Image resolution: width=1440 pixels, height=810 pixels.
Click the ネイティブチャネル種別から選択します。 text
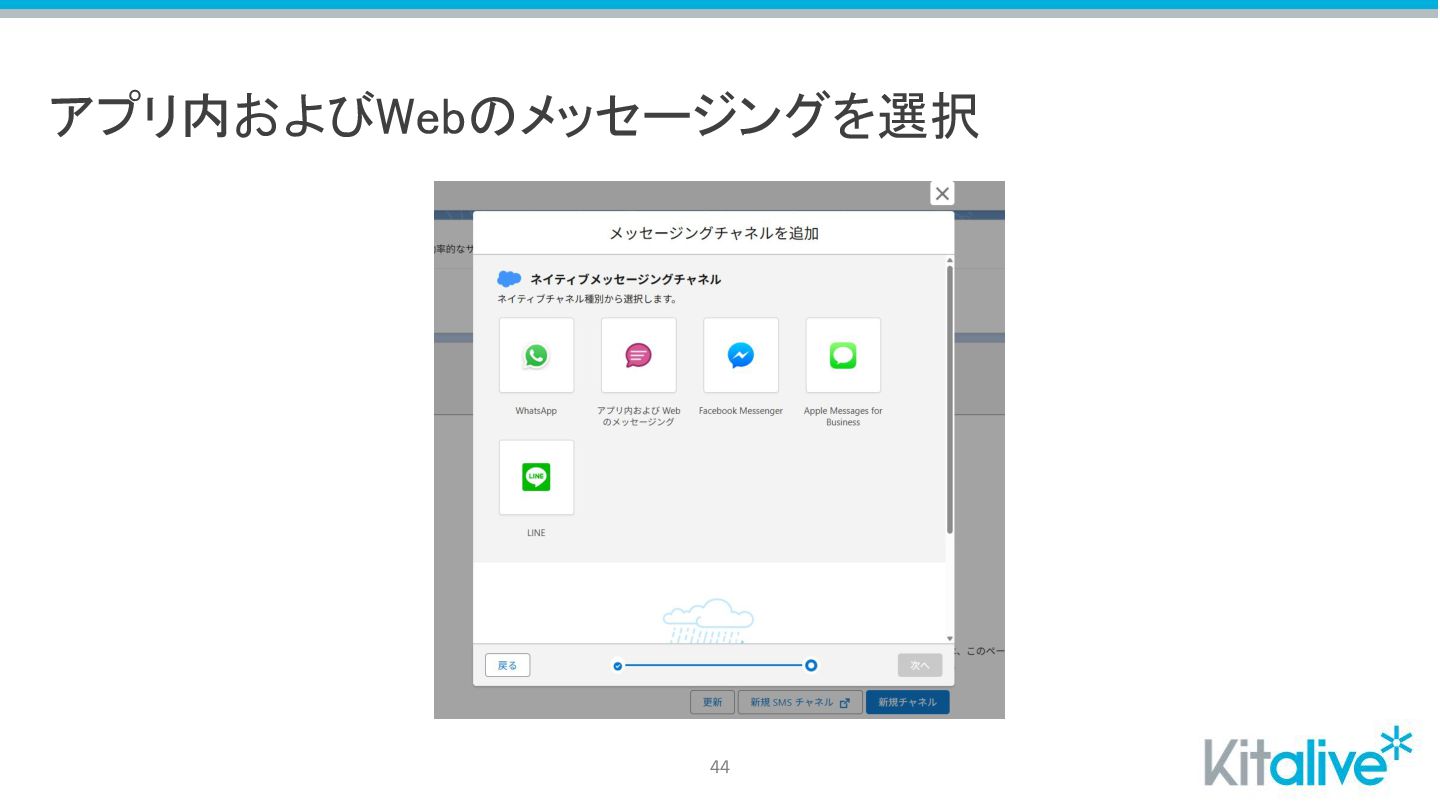point(587,298)
